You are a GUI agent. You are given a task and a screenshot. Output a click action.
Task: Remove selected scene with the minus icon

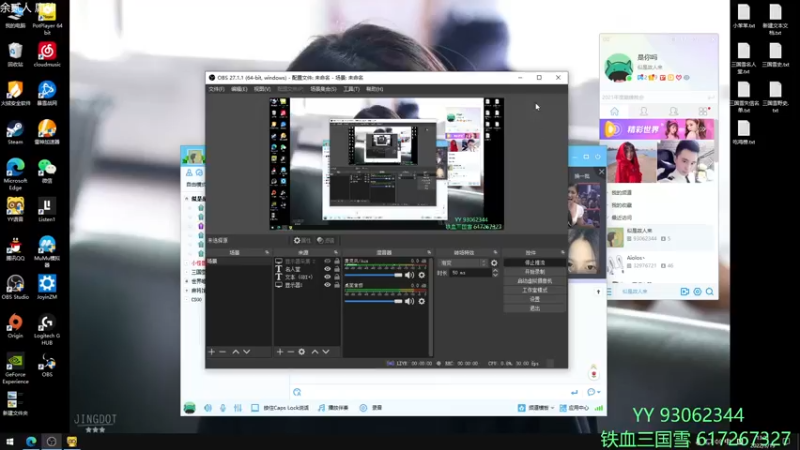click(223, 352)
